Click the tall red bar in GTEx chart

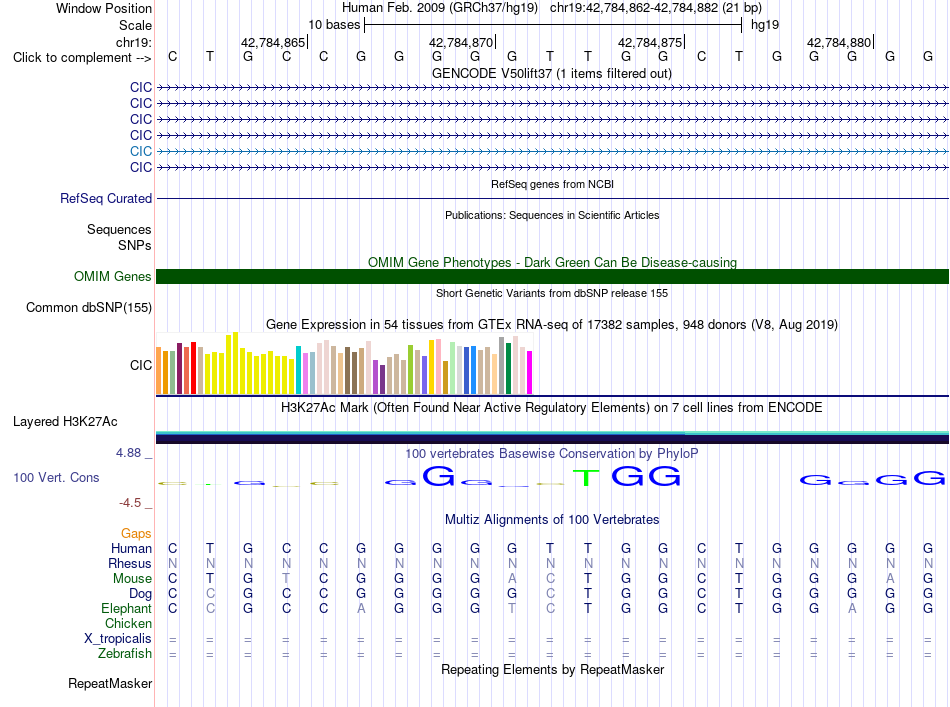point(193,368)
